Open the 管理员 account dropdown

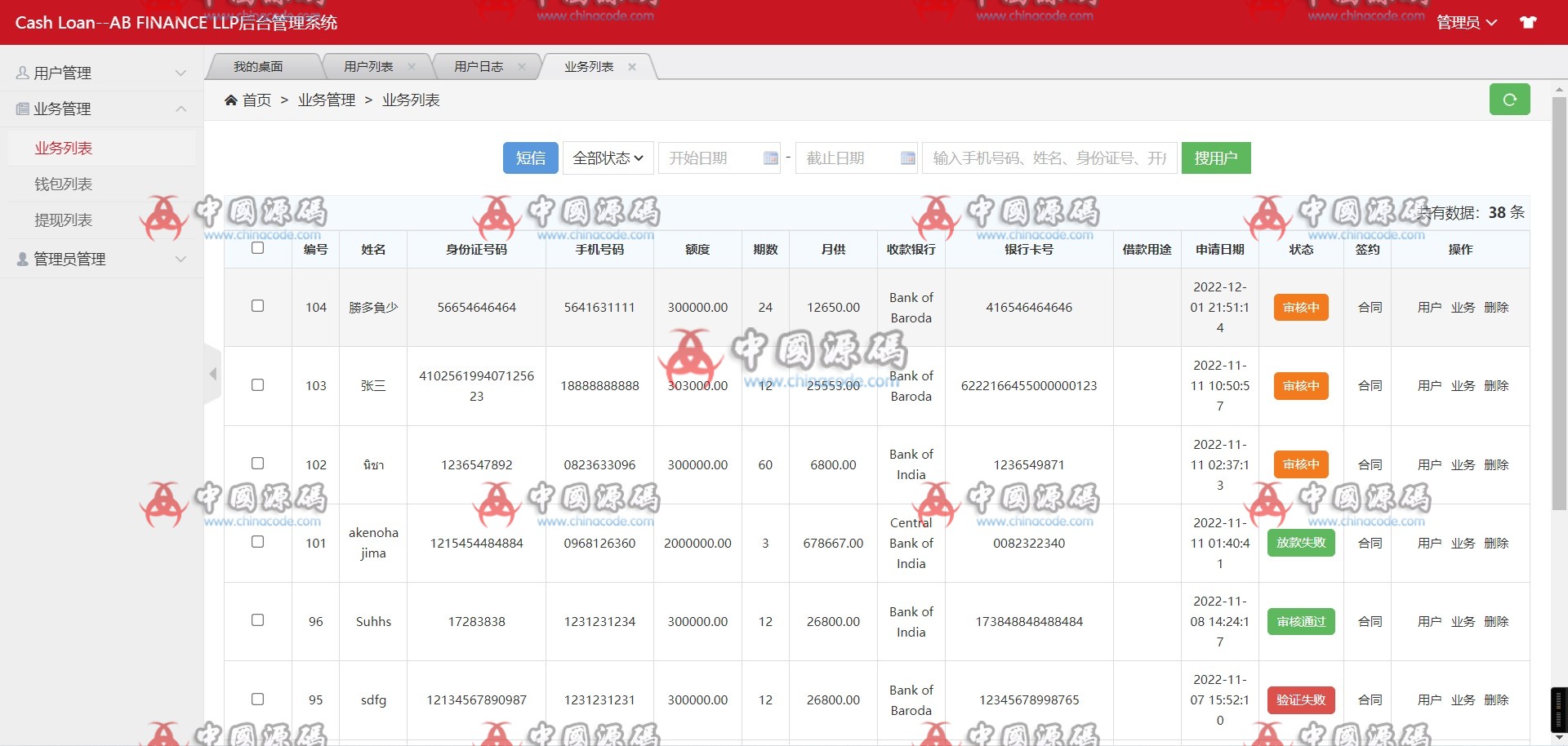point(1466,23)
